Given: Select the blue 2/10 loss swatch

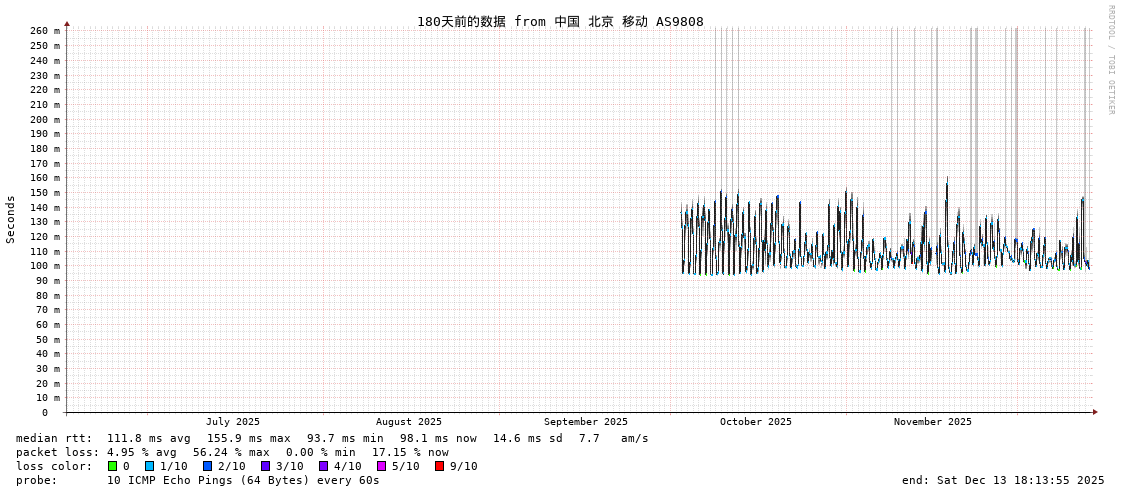Looking at the screenshot, I should tap(207, 466).
